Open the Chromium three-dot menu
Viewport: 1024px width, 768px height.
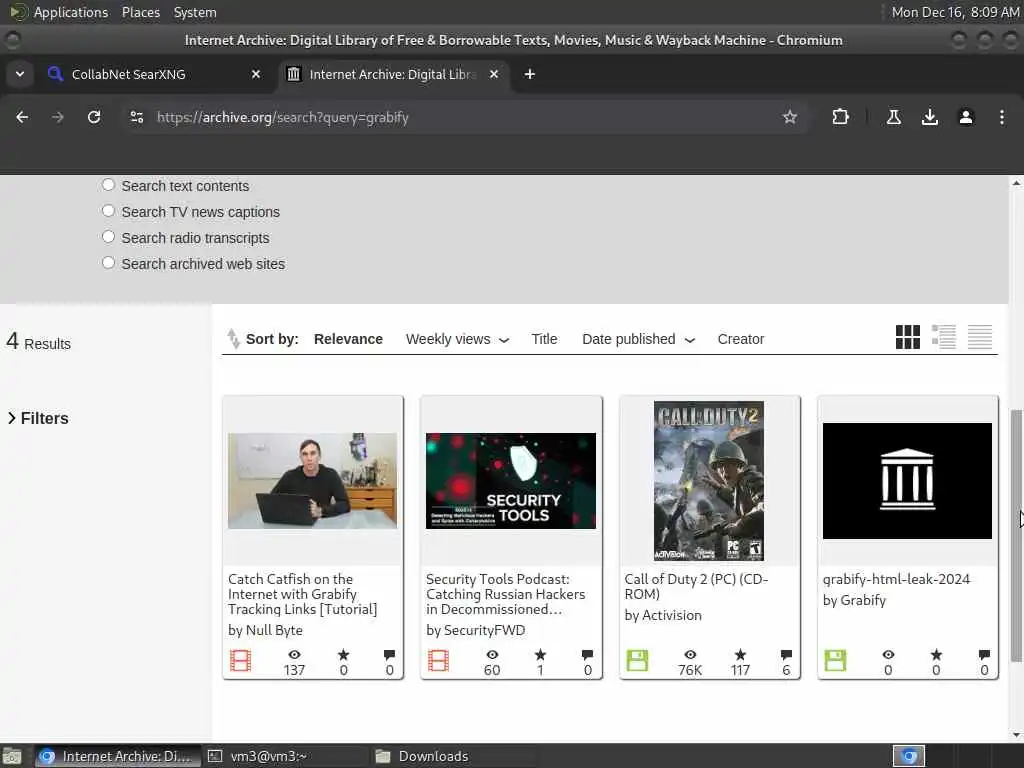pos(1001,117)
